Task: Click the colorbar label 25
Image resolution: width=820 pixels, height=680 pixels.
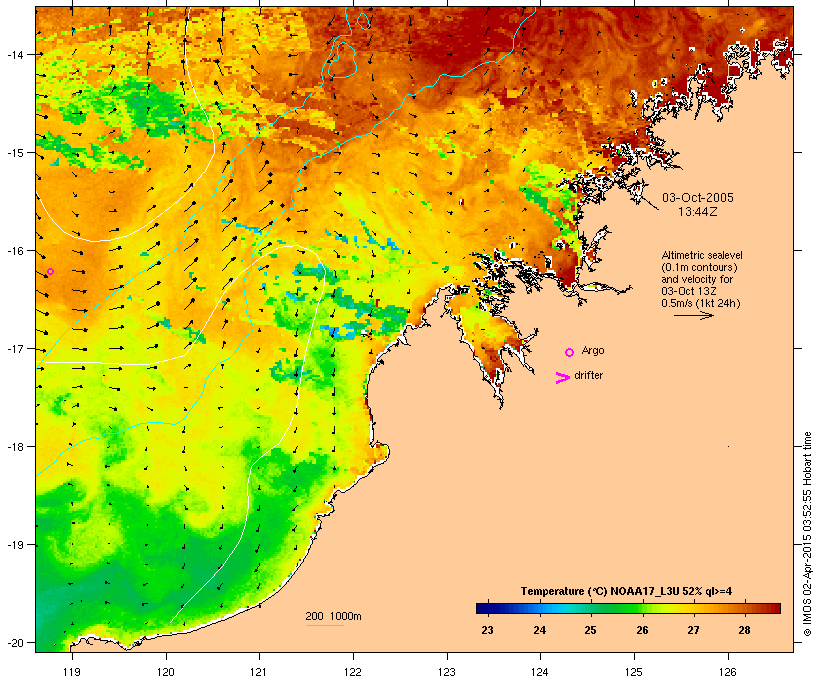Action: click(x=590, y=630)
